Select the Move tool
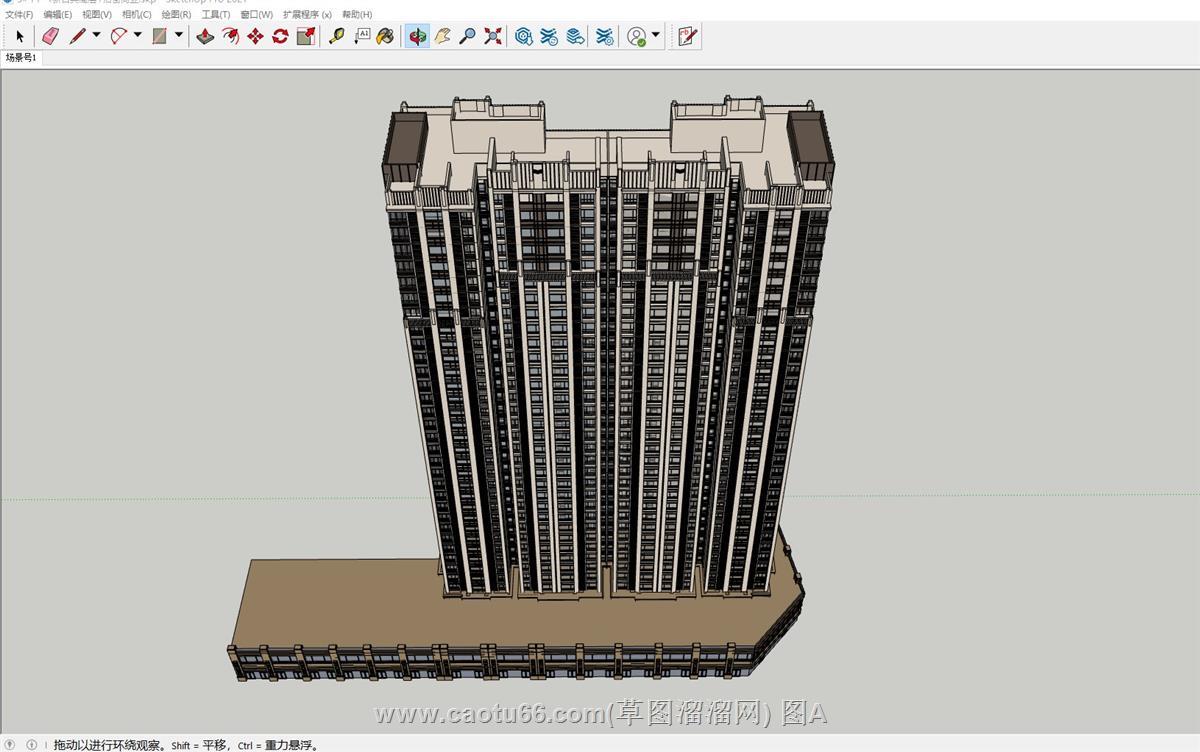Viewport: 1200px width, 752px height. (255, 36)
